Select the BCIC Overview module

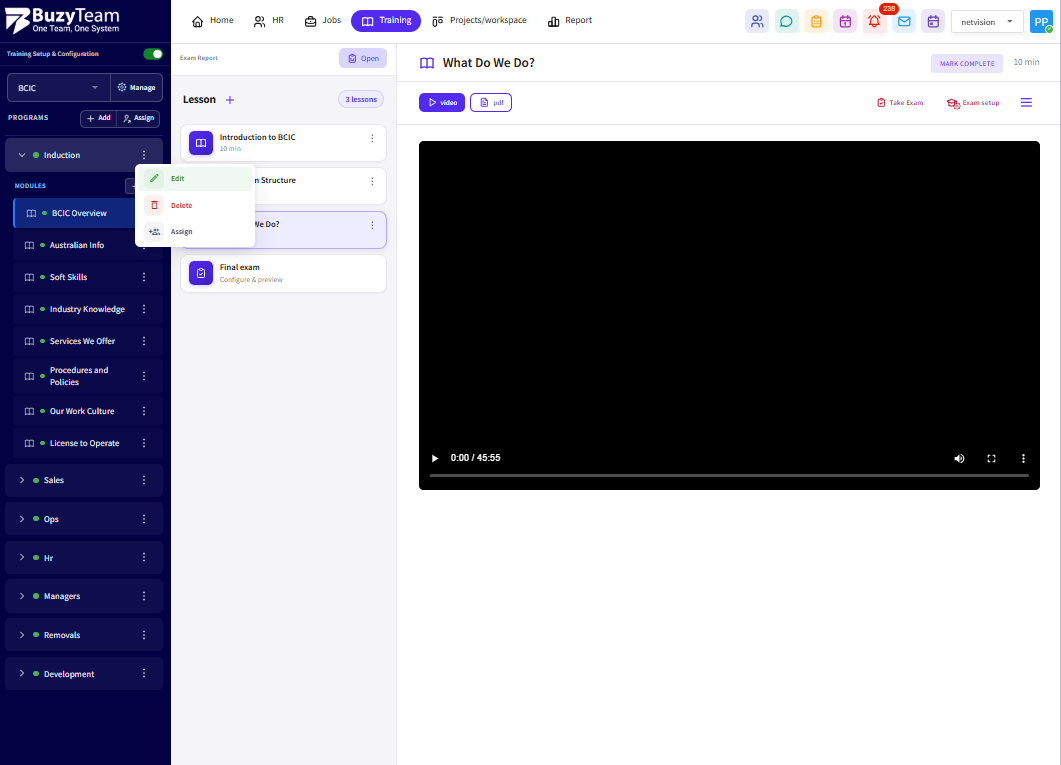(74, 213)
